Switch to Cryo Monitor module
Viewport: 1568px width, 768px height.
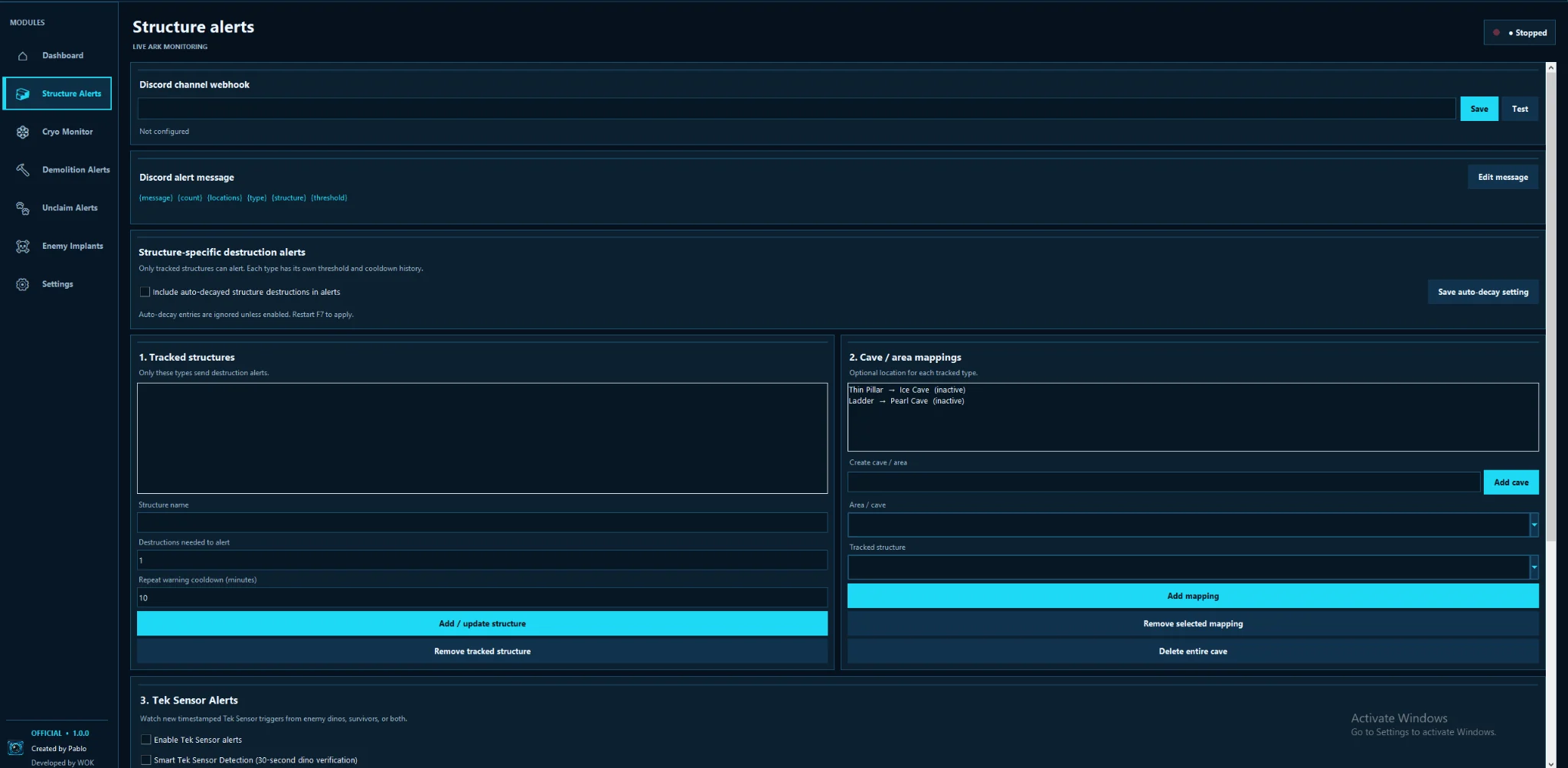point(57,132)
